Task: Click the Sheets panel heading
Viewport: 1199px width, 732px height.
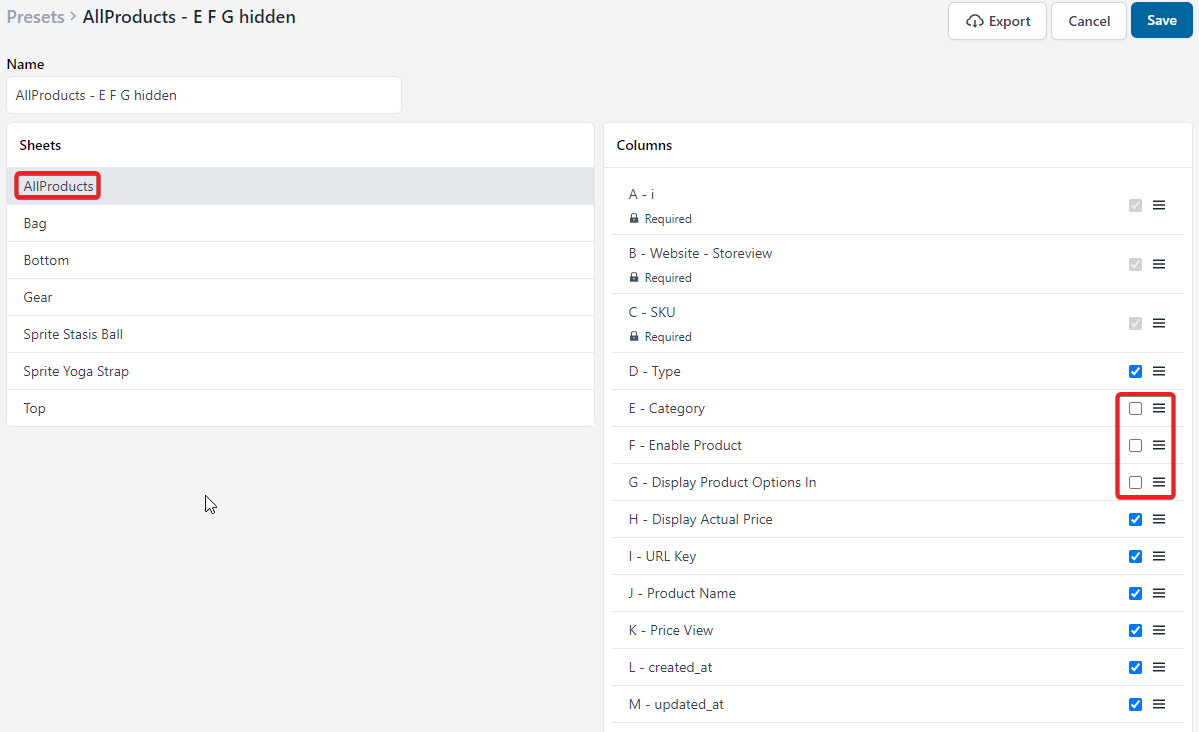Action: point(41,145)
